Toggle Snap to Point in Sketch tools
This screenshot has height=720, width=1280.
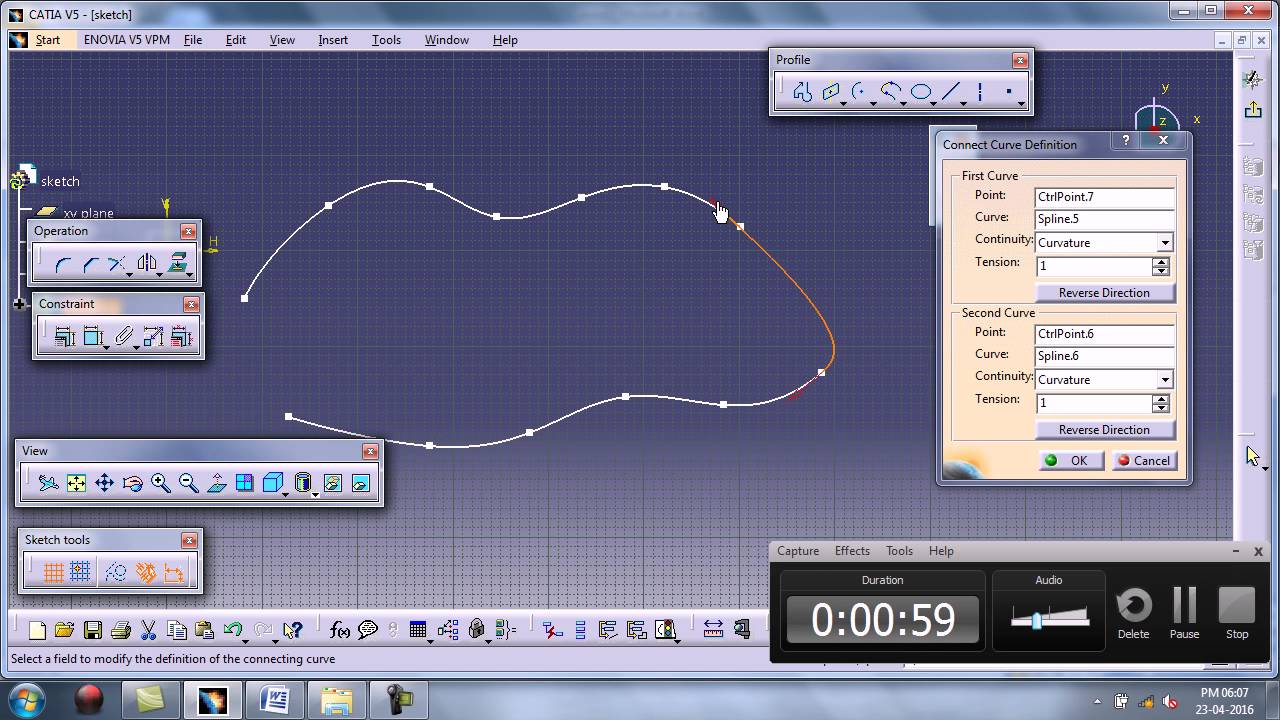point(81,572)
